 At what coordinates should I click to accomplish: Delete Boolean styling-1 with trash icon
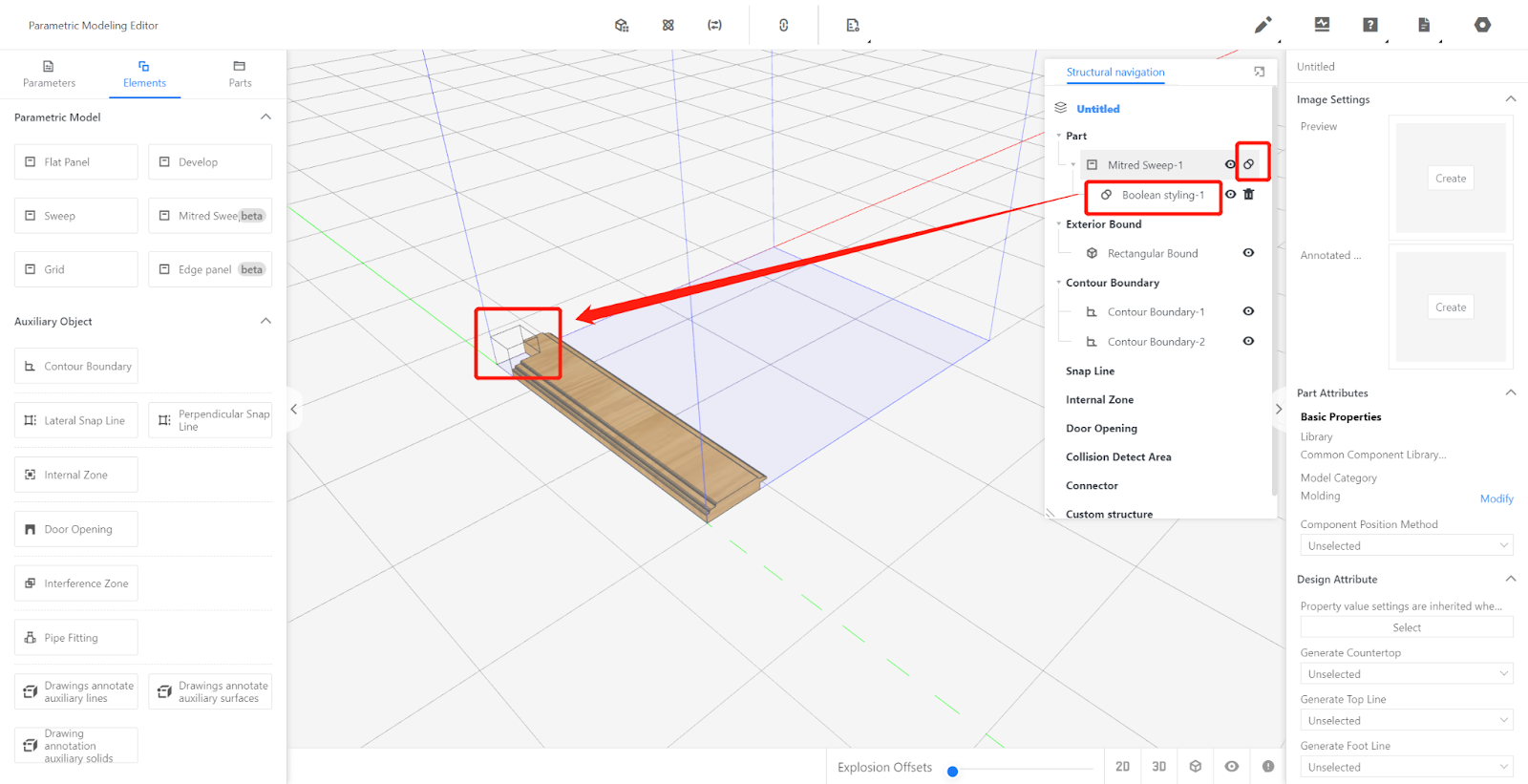(x=1248, y=194)
